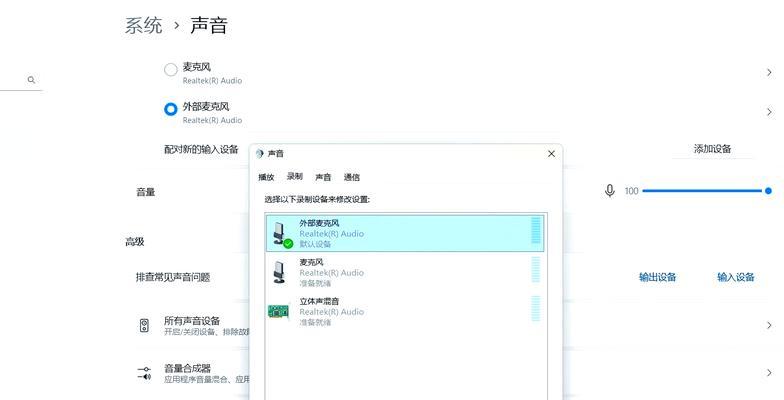
Task: Select the 外部麦克风 radio button in Settings
Action: (x=170, y=109)
